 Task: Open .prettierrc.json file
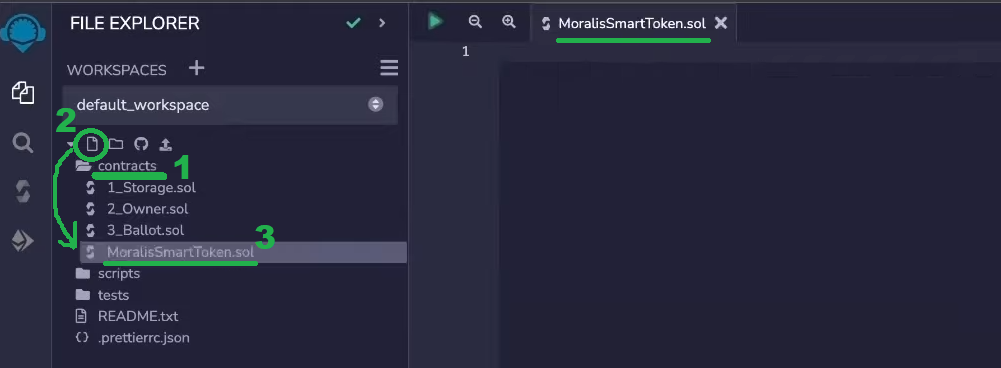point(144,337)
